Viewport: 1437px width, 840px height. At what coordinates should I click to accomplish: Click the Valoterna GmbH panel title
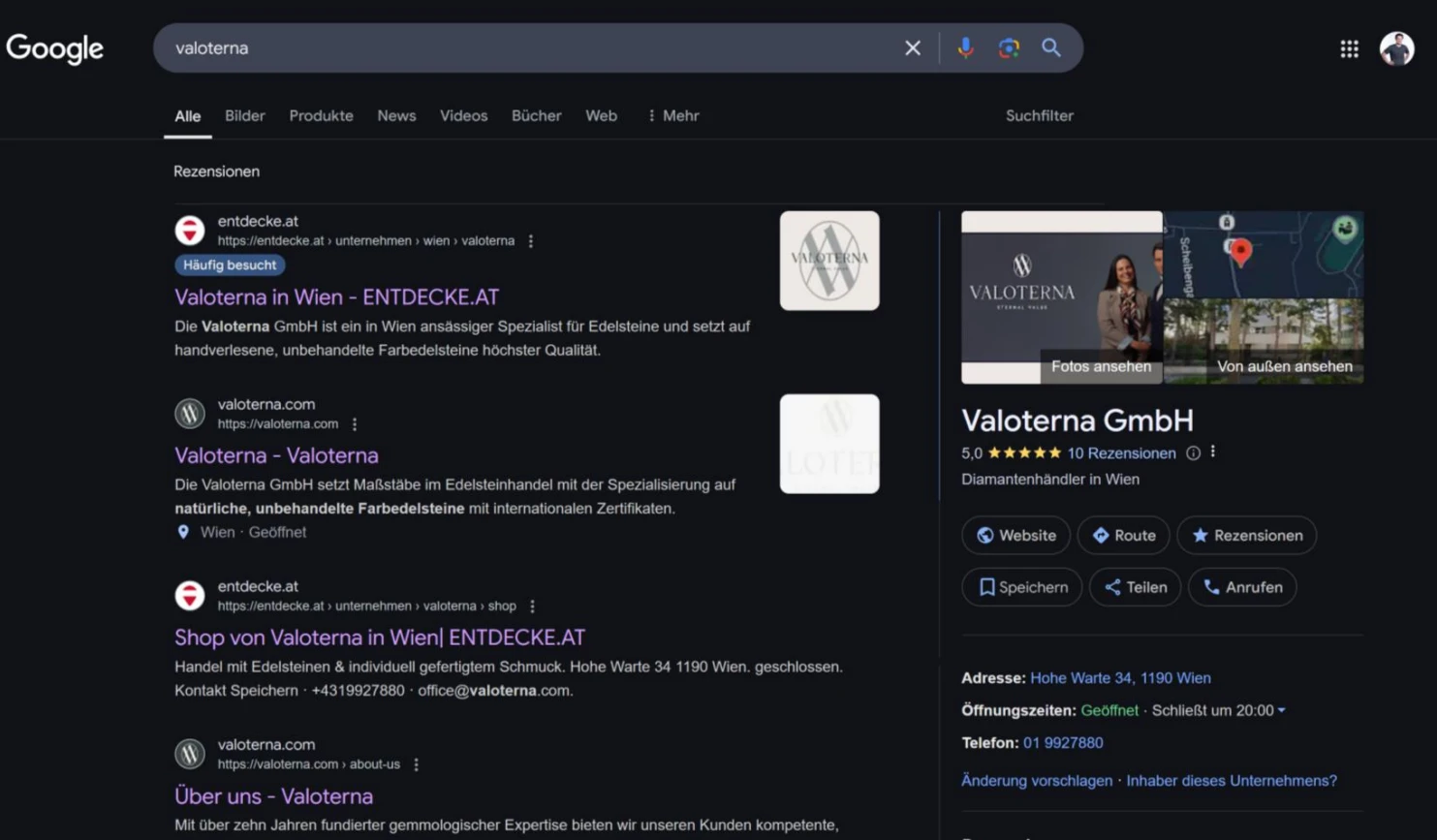click(1078, 420)
